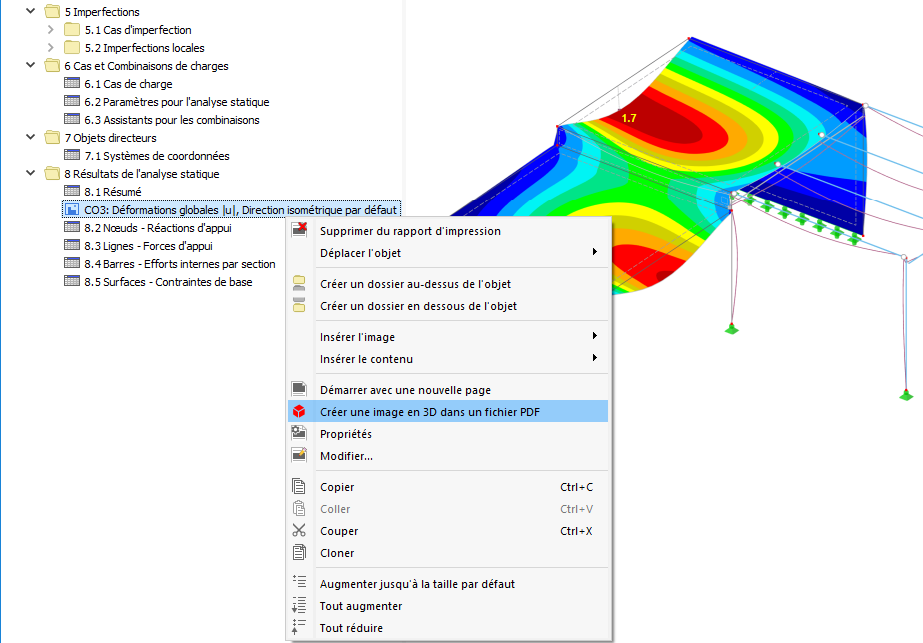
Task: Select 8.3 Lignes - Forces d'appui
Action: (148, 246)
